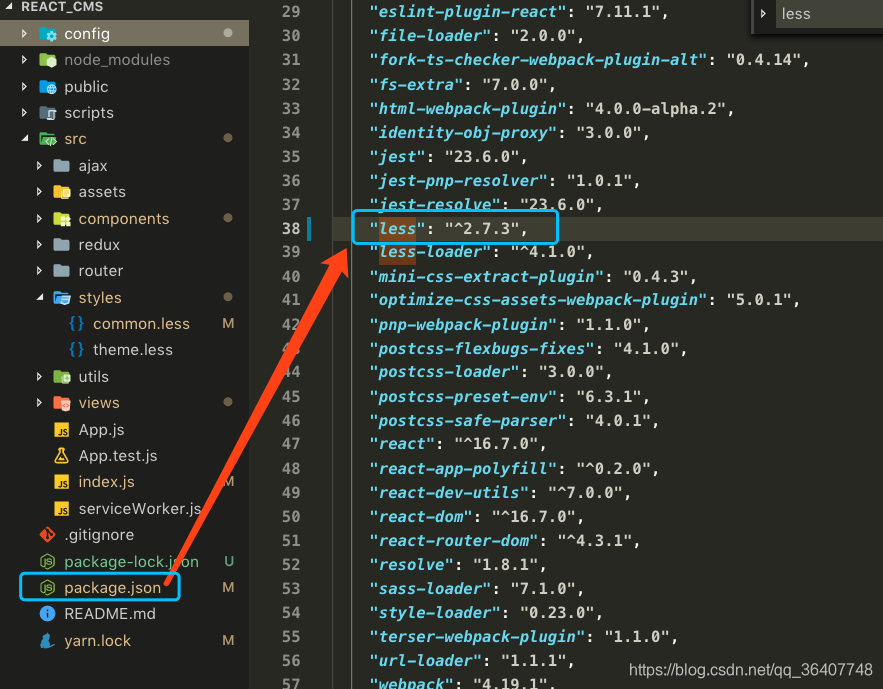
Task: Click the info icon of README.md
Action: pos(48,614)
